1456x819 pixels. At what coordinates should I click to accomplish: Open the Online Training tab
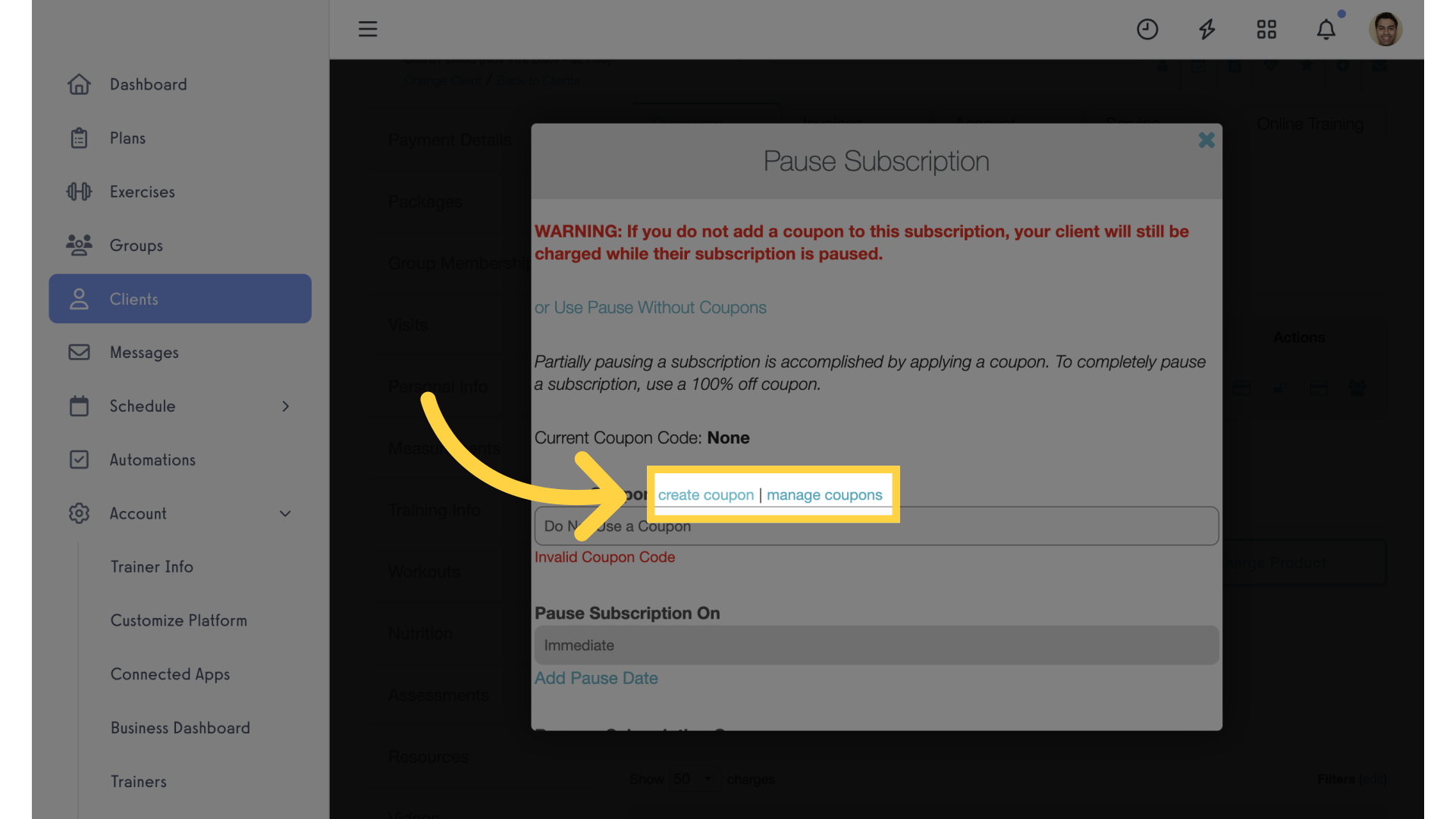tap(1310, 124)
